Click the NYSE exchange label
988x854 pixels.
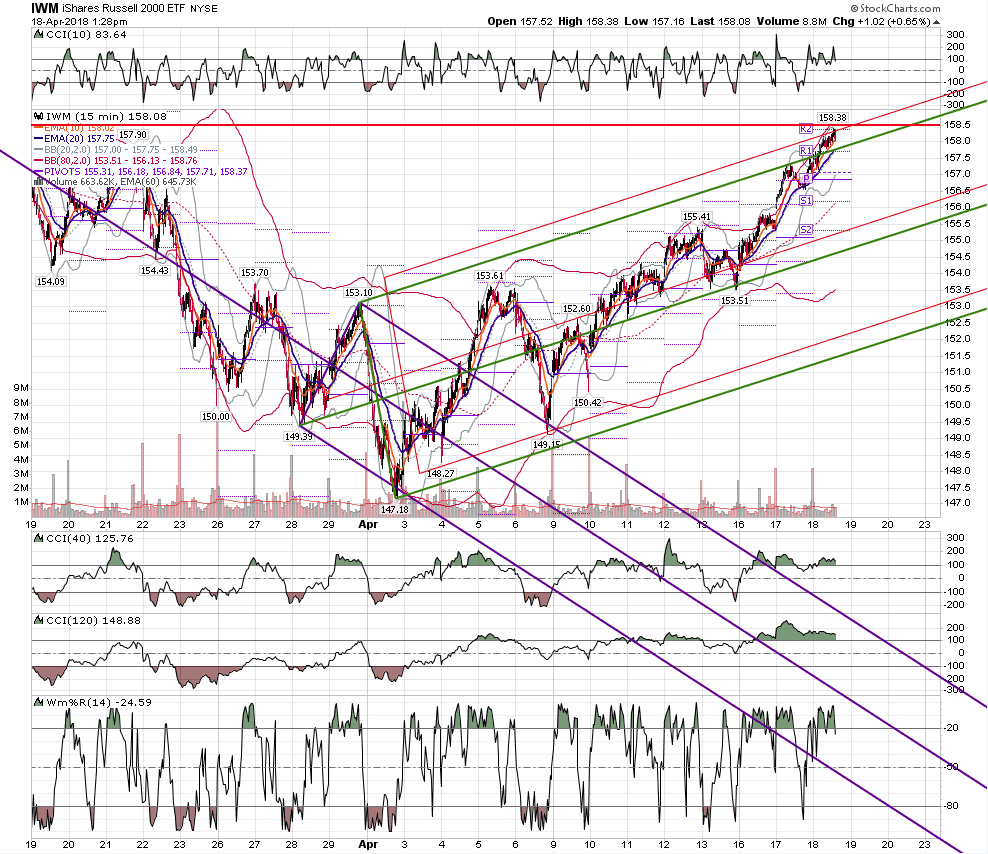(204, 9)
